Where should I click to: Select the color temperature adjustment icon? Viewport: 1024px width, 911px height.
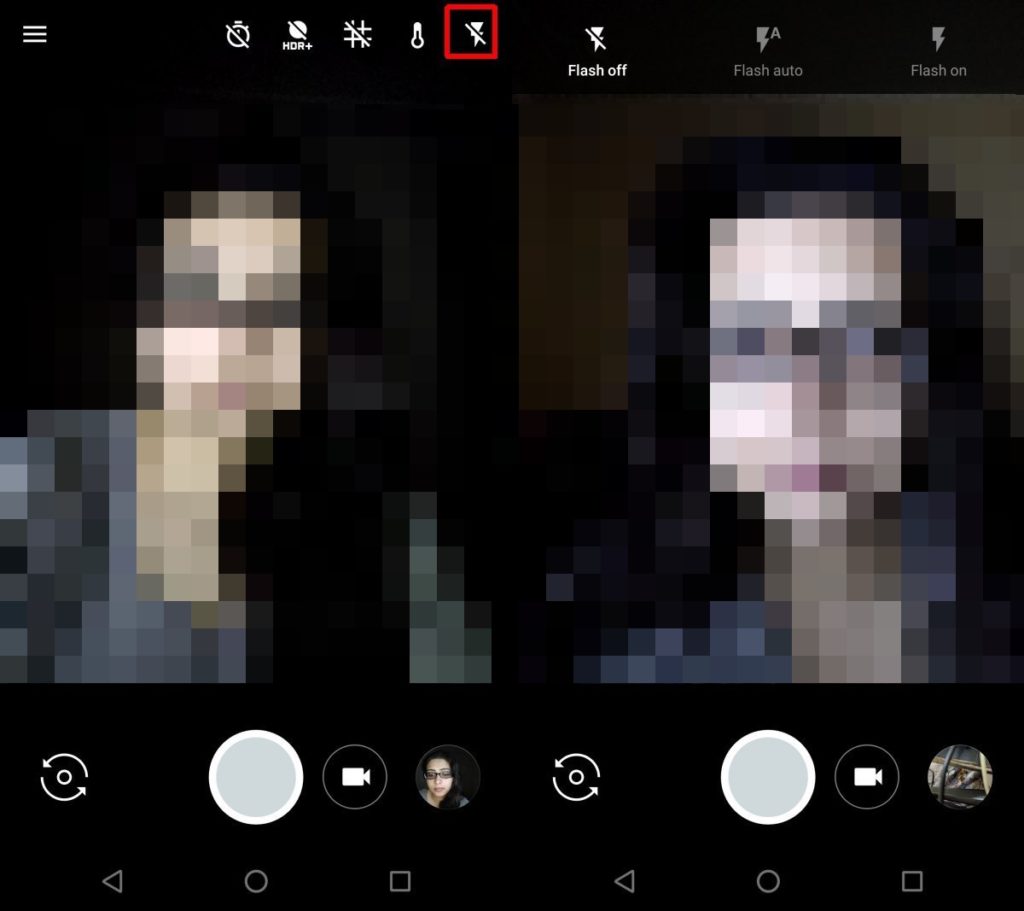(x=417, y=35)
